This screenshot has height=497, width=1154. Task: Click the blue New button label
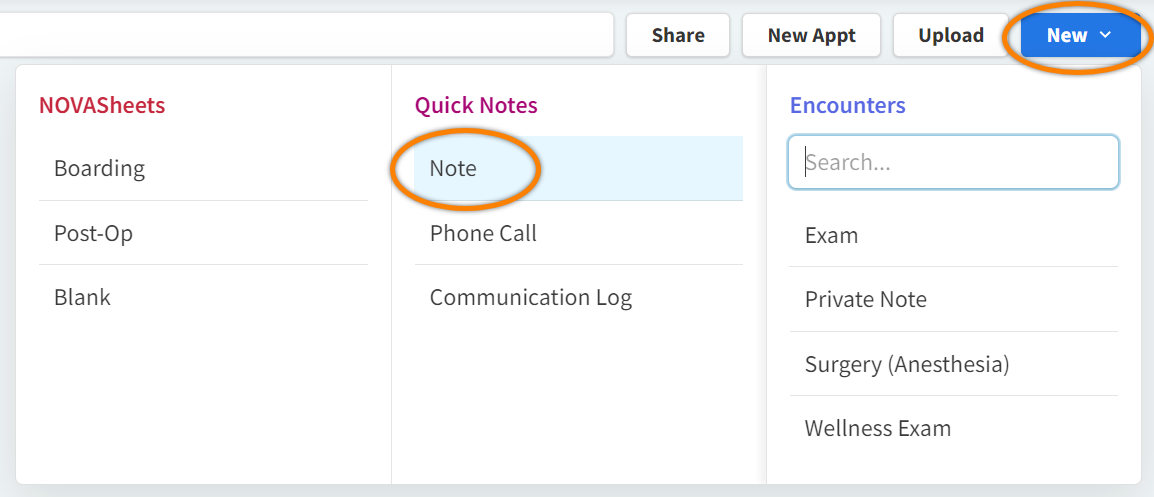(x=1066, y=35)
